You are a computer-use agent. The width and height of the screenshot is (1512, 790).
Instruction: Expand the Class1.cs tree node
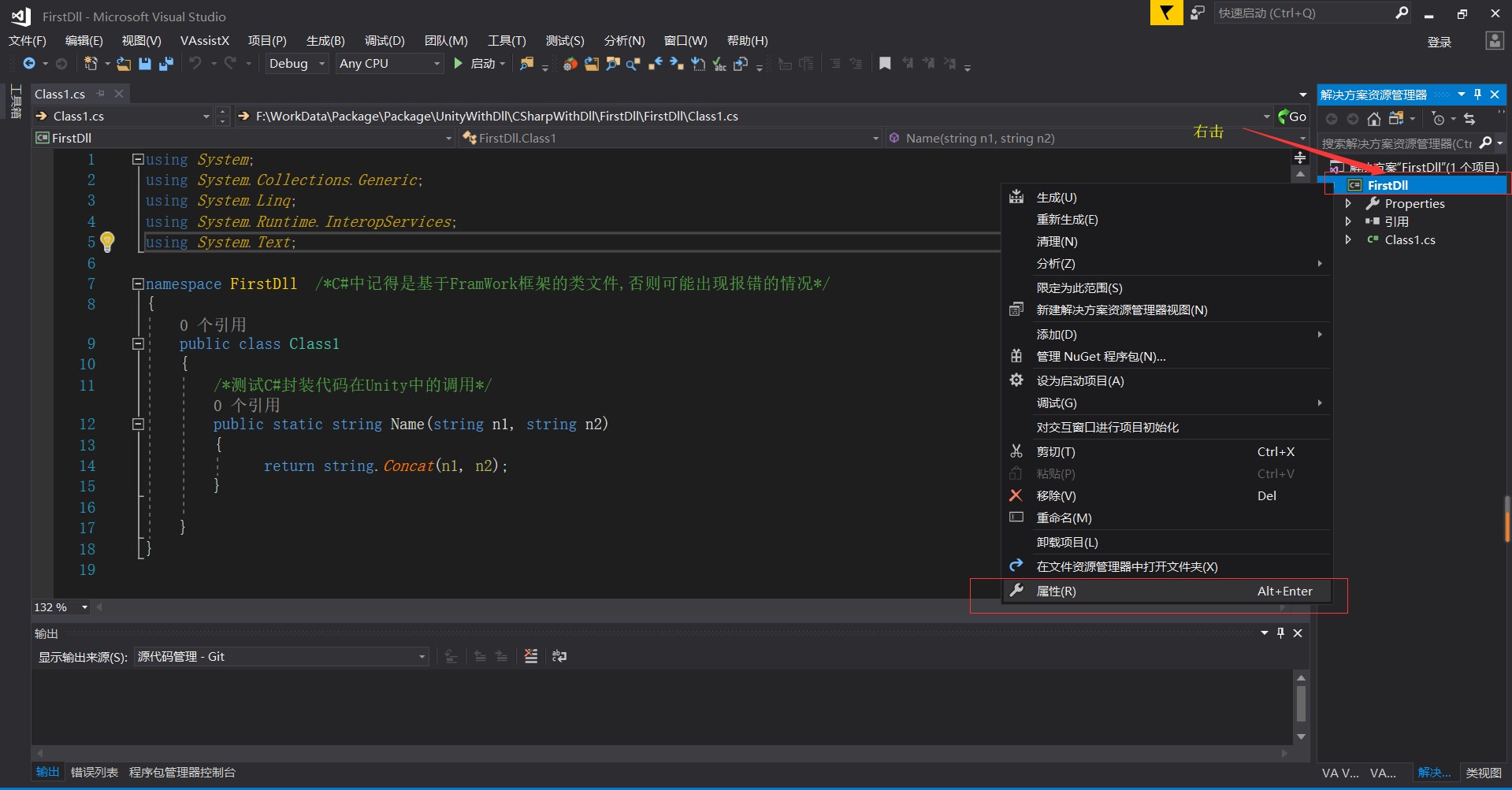pos(1348,239)
